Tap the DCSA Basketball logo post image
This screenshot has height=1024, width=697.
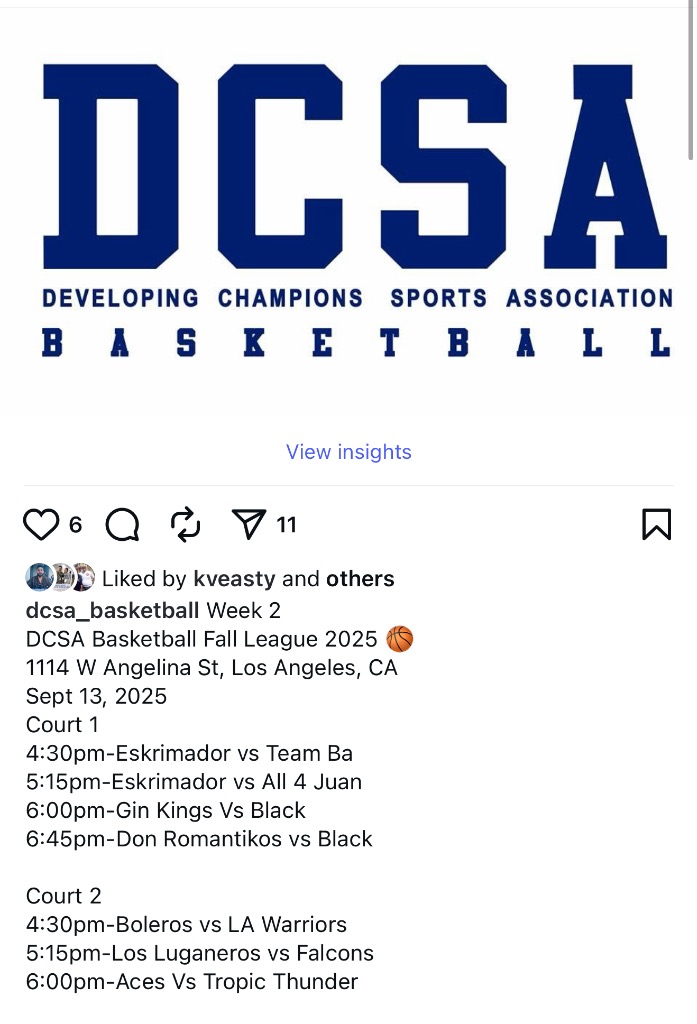tap(348, 210)
